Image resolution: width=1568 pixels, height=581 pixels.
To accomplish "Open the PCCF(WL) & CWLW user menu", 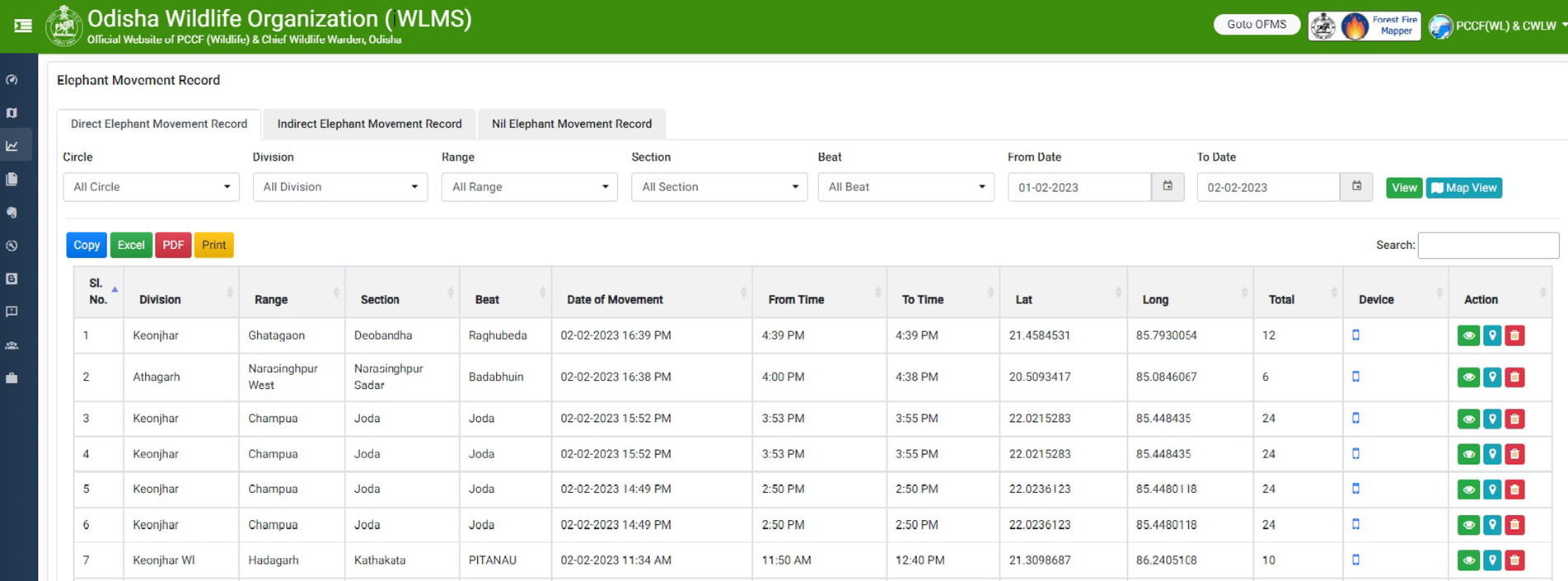I will tap(1498, 26).
